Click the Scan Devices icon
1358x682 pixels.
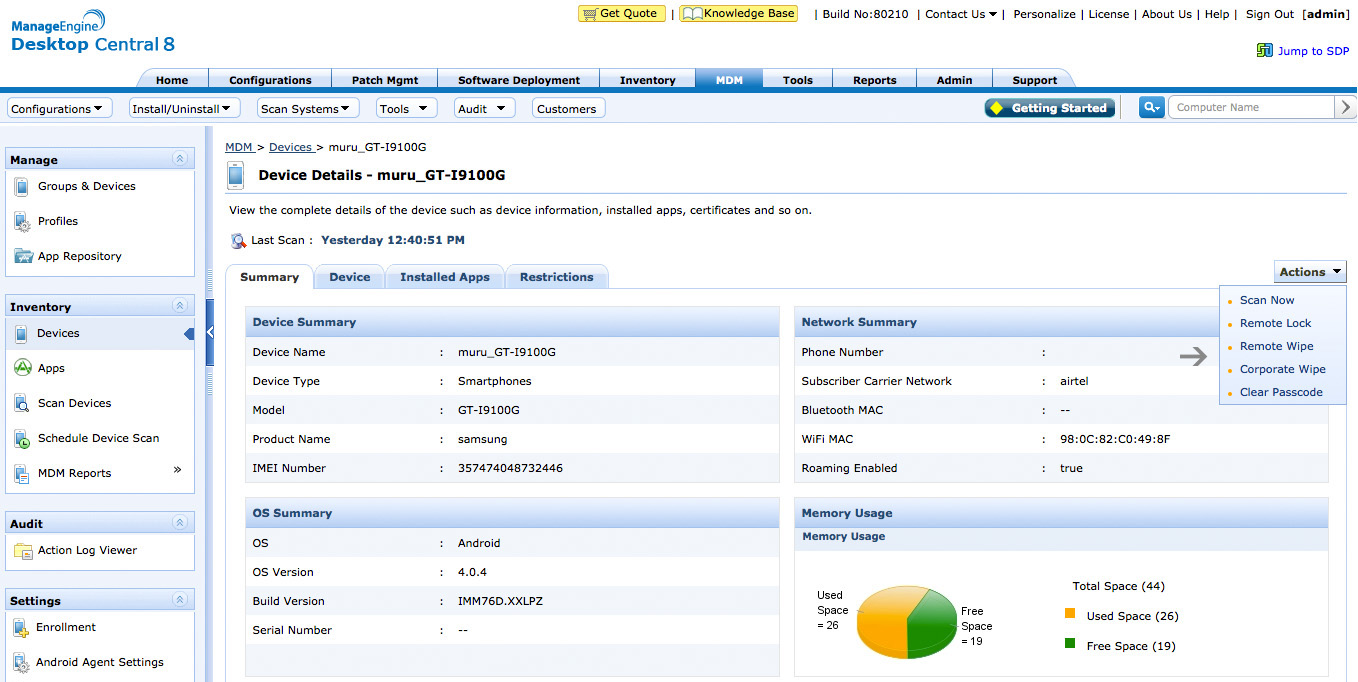[x=23, y=403]
